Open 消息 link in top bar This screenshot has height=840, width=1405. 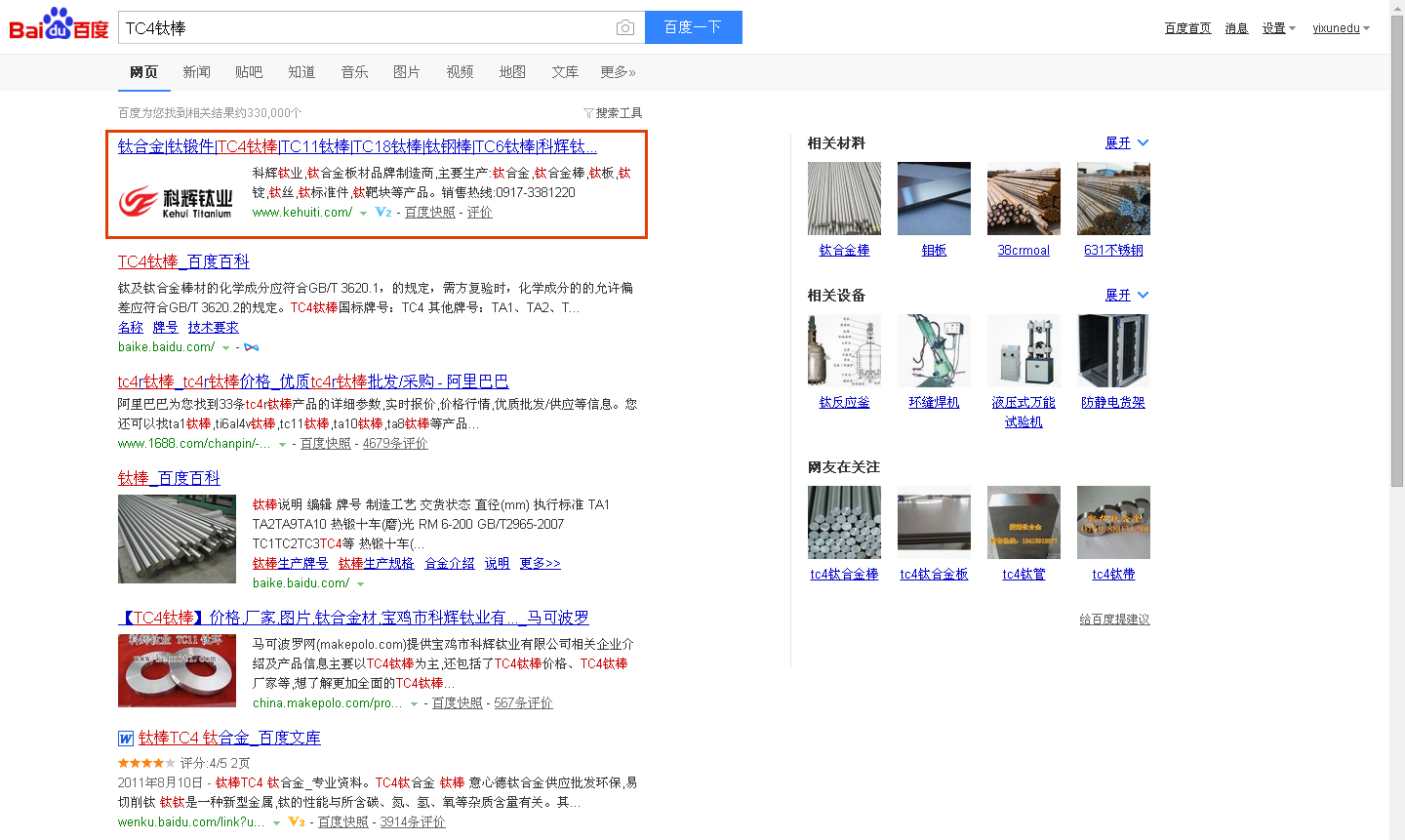[x=1236, y=28]
